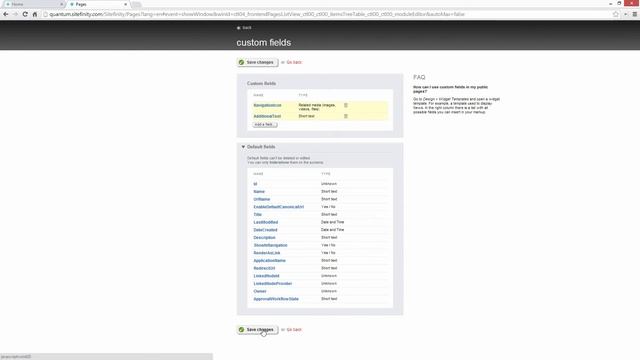Open the AdditionalText custom field
Image resolution: width=640 pixels, height=360 pixels.
tap(267, 116)
